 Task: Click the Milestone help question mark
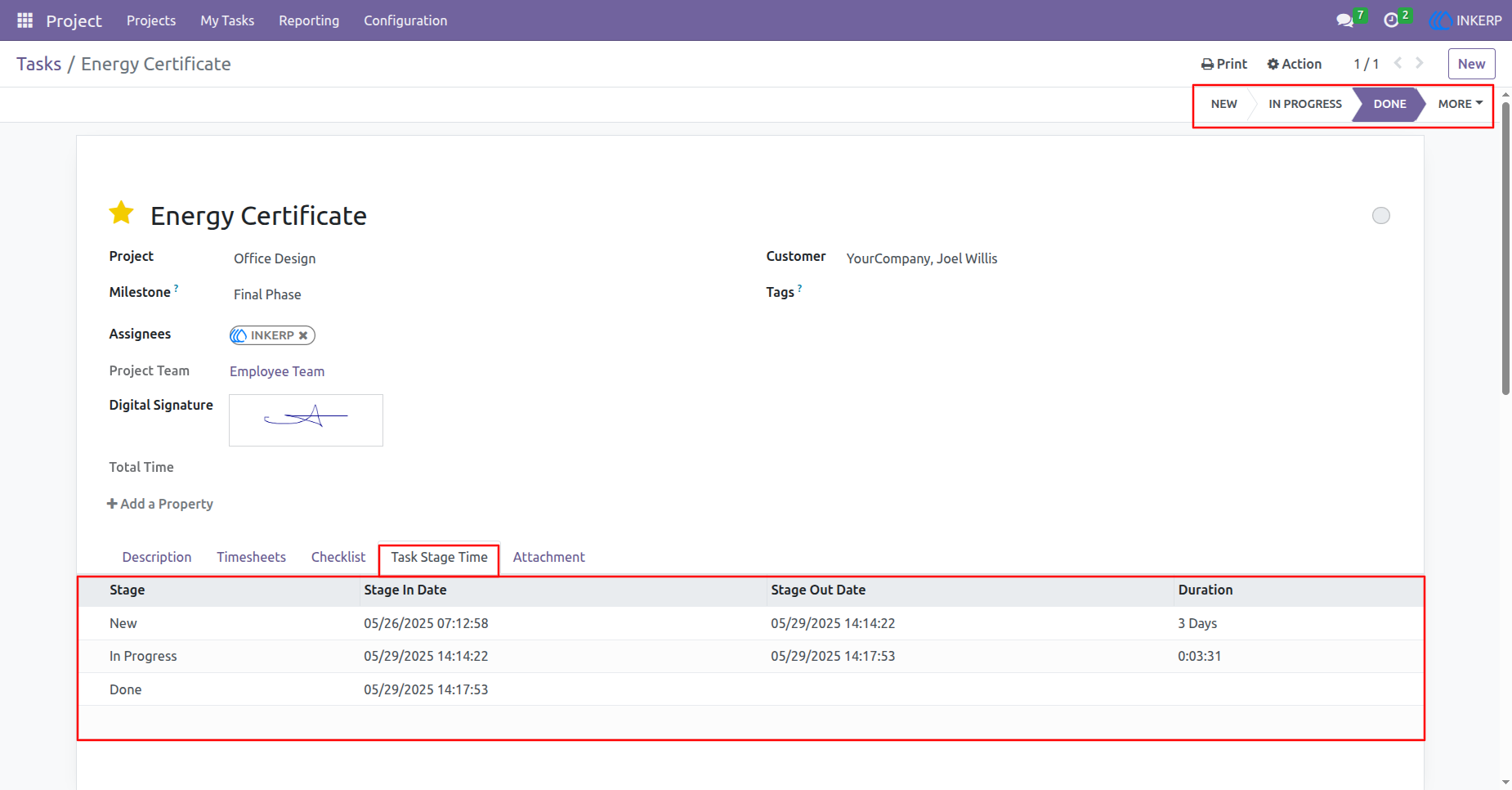coord(176,288)
